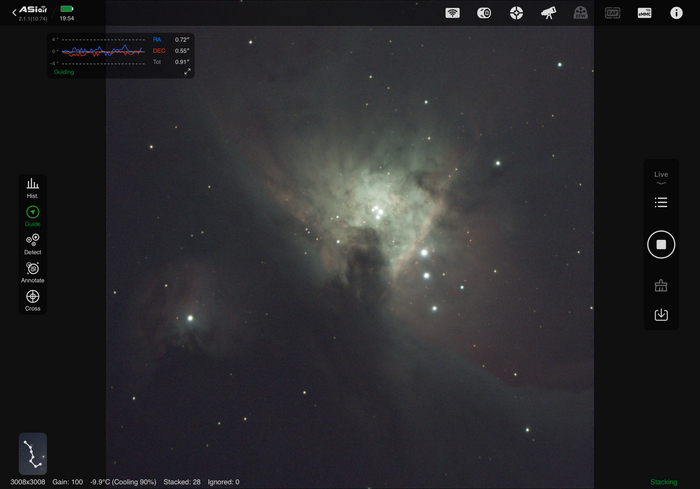Click the guiding error graph

tap(103, 52)
